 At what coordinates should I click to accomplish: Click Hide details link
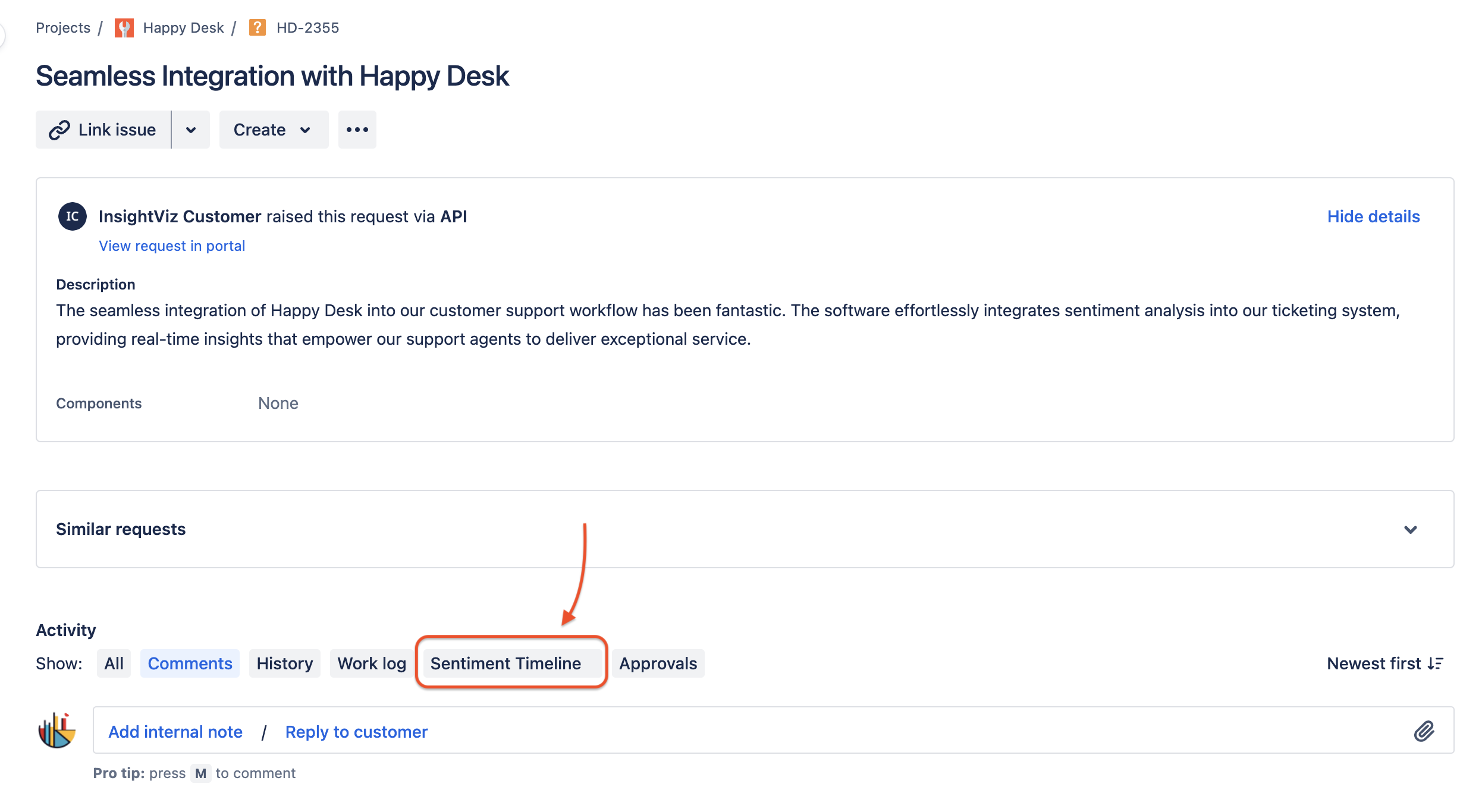click(x=1373, y=216)
